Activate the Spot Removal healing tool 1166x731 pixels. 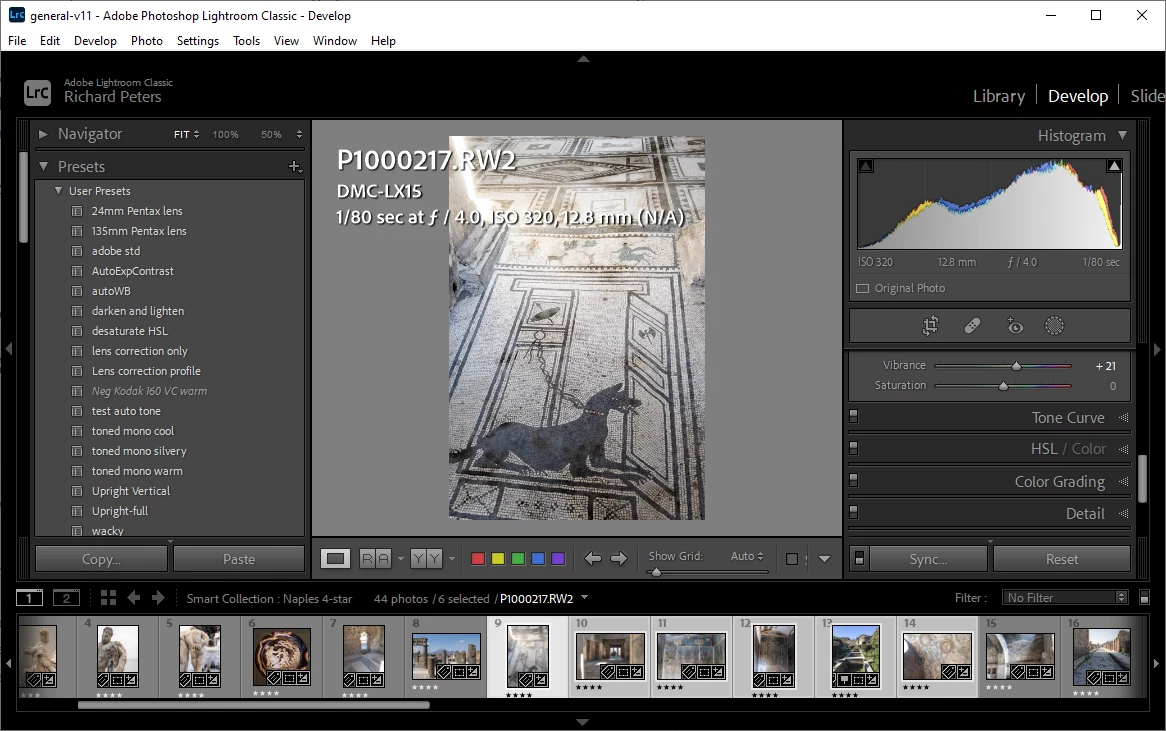click(971, 326)
